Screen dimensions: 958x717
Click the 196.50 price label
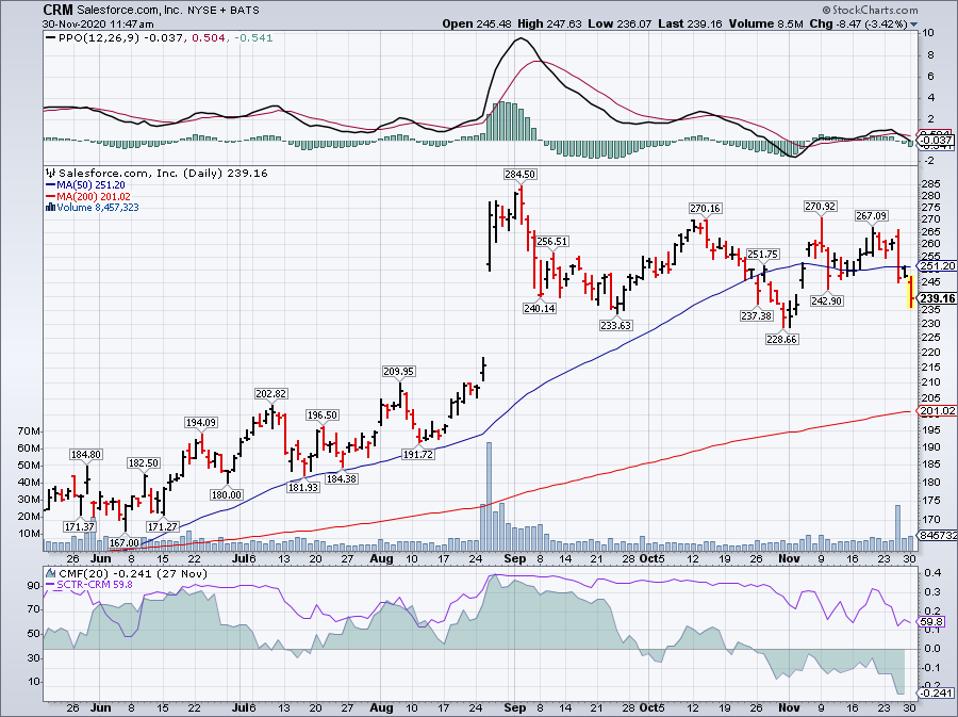point(322,415)
